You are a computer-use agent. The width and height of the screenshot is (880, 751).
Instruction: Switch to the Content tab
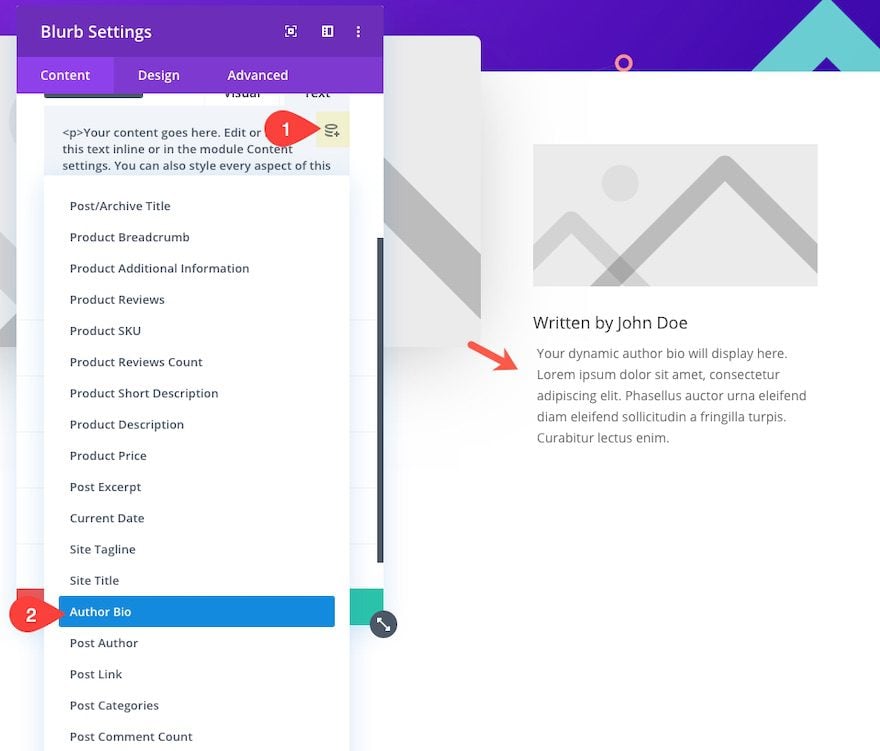(65, 75)
